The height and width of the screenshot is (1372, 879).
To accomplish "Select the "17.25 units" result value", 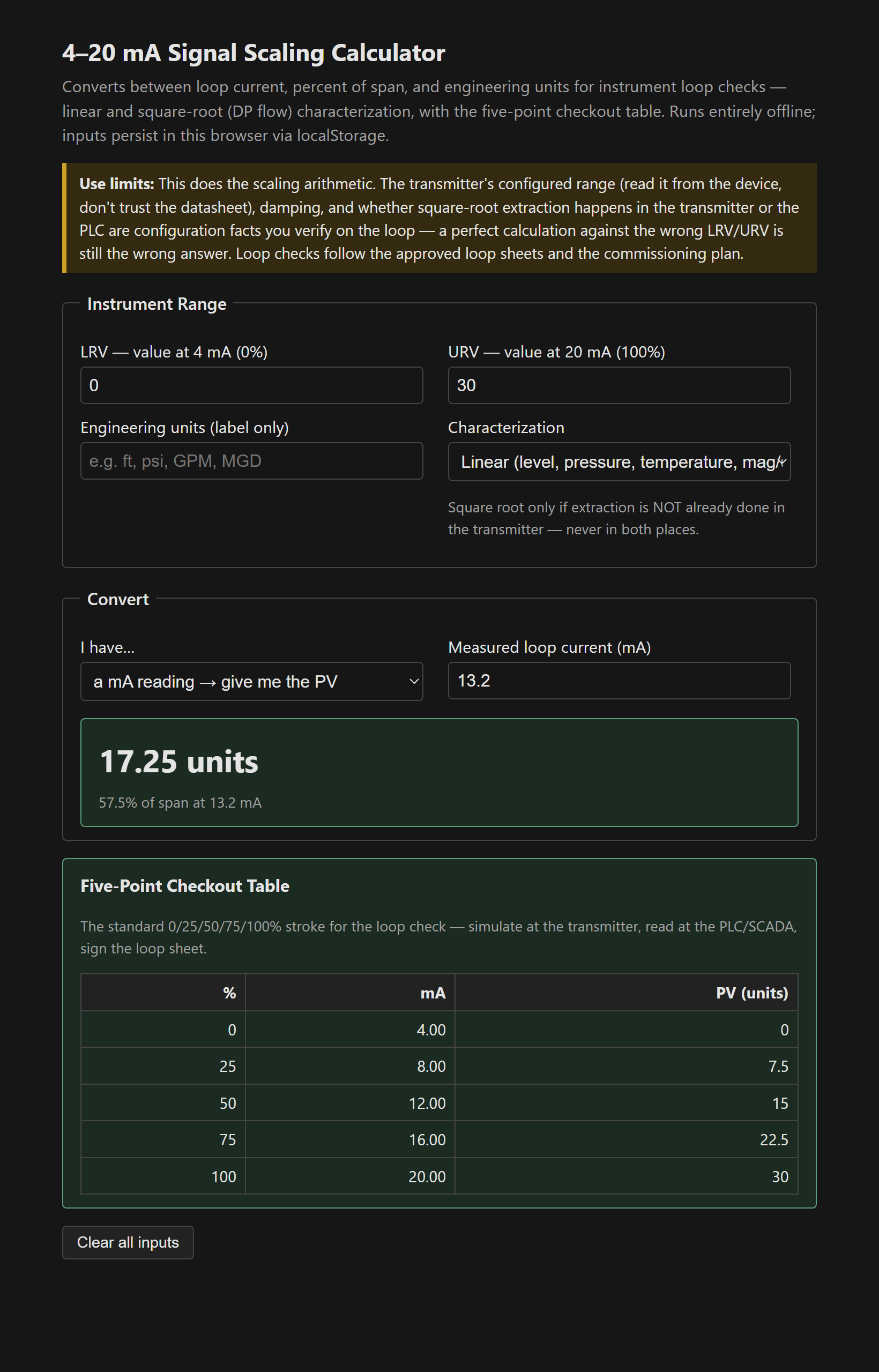I will [x=178, y=762].
